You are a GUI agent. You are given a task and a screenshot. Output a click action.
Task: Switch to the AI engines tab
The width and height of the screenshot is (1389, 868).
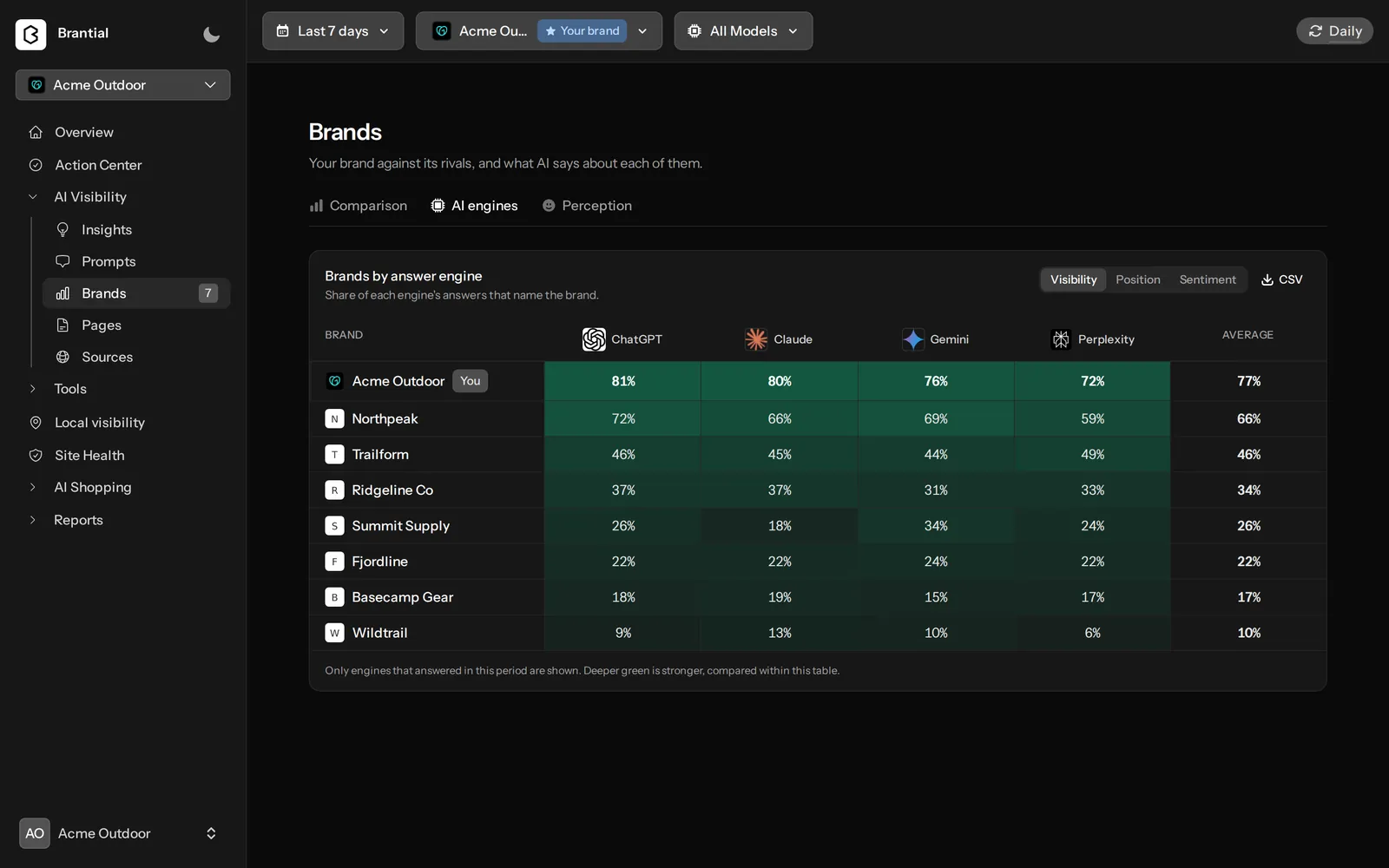click(x=474, y=206)
